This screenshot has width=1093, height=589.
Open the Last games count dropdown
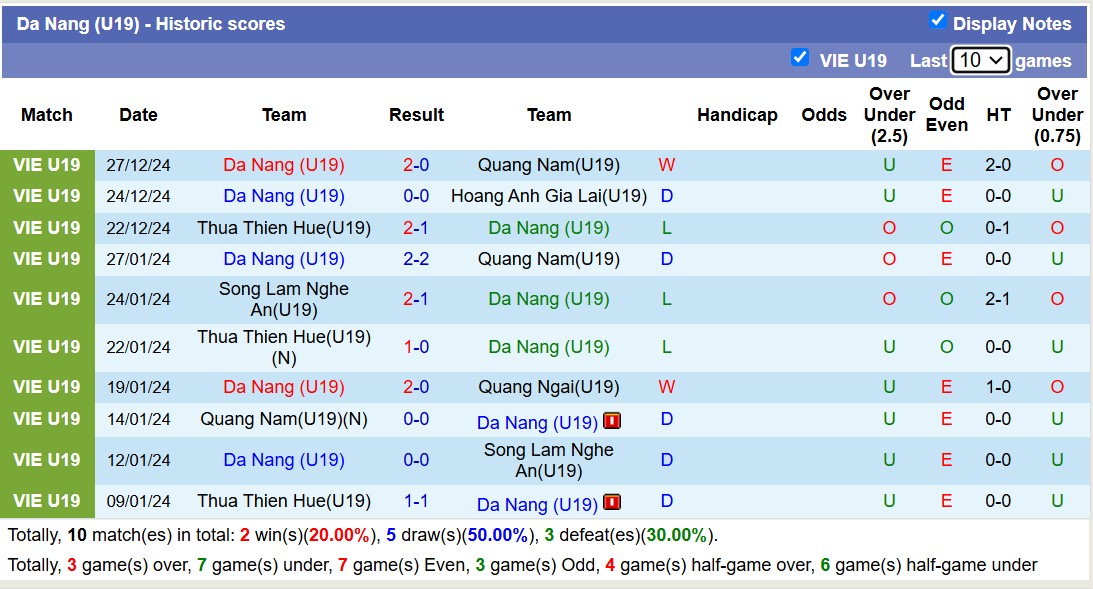click(979, 59)
